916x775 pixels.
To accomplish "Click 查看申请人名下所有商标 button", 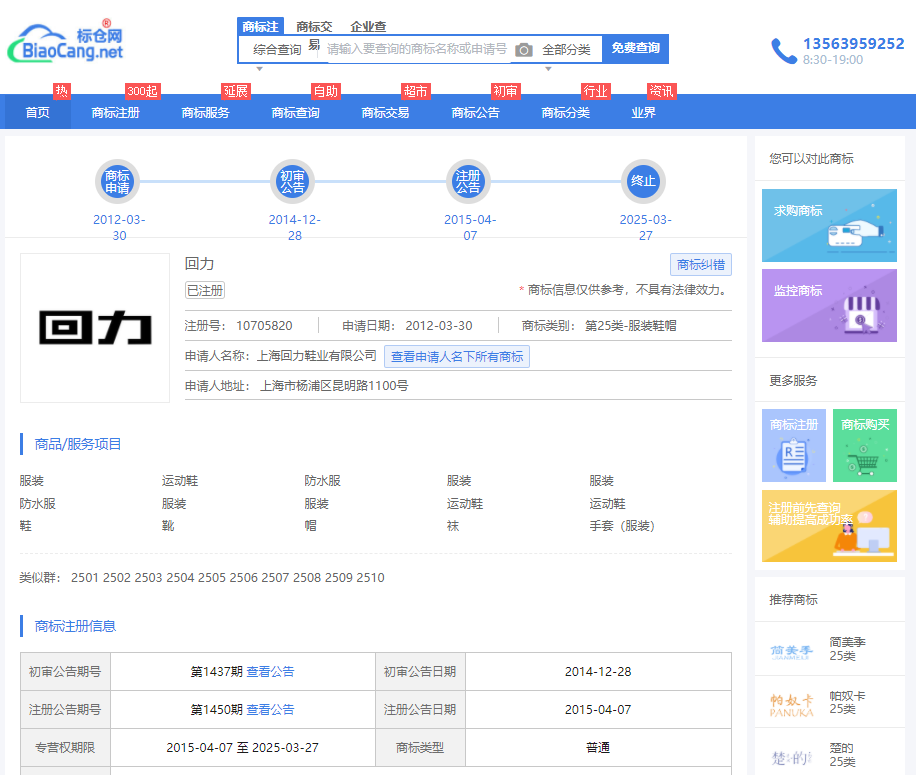I will [457, 357].
